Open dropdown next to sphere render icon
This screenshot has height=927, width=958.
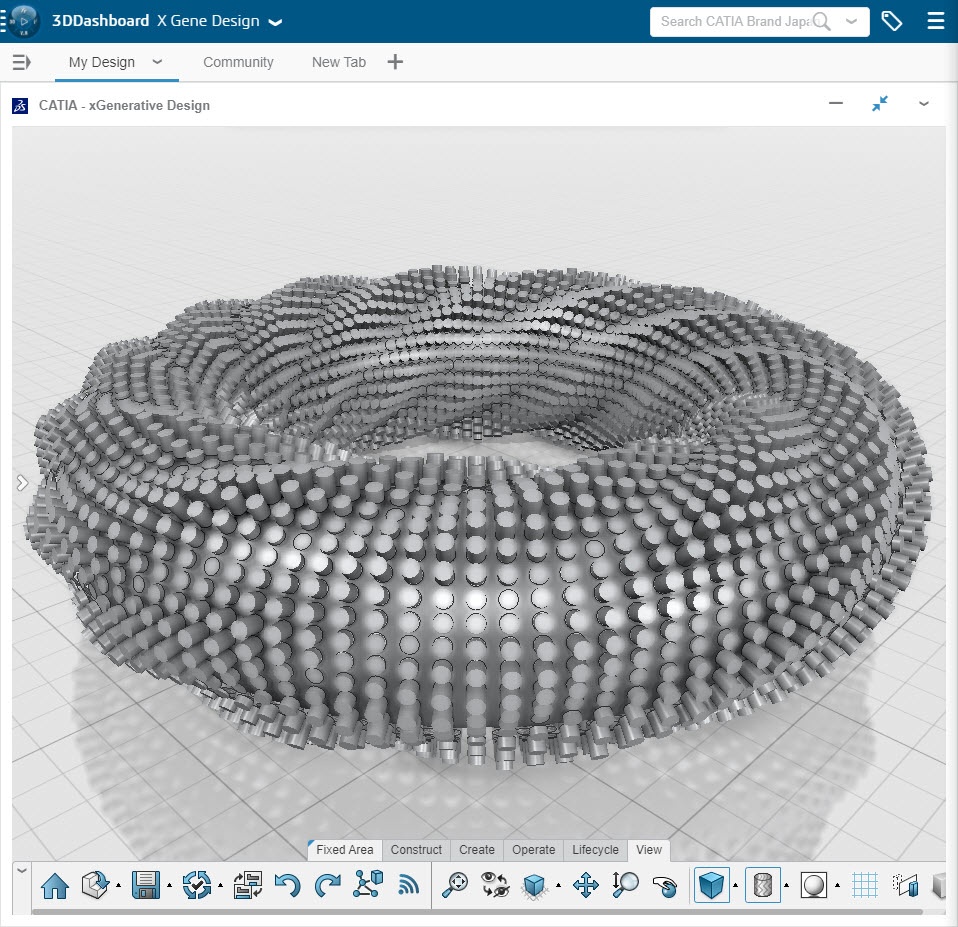click(x=837, y=885)
